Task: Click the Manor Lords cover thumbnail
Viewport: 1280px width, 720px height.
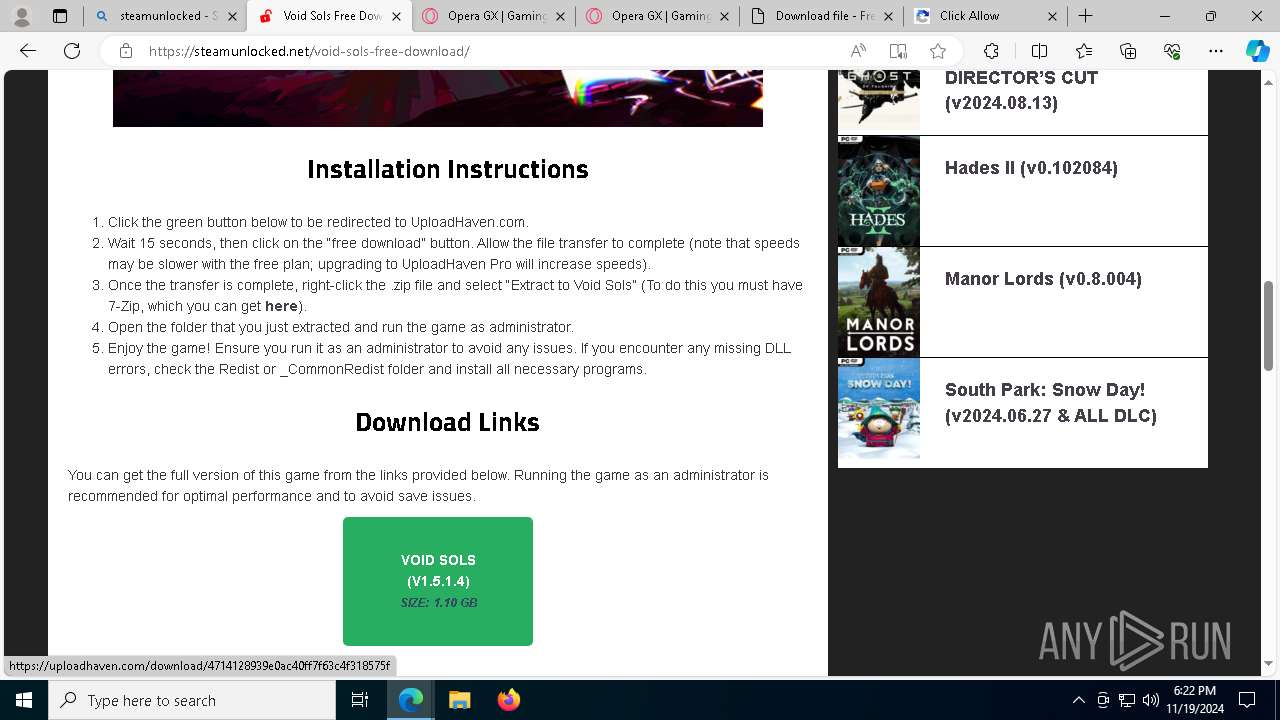Action: coord(879,302)
